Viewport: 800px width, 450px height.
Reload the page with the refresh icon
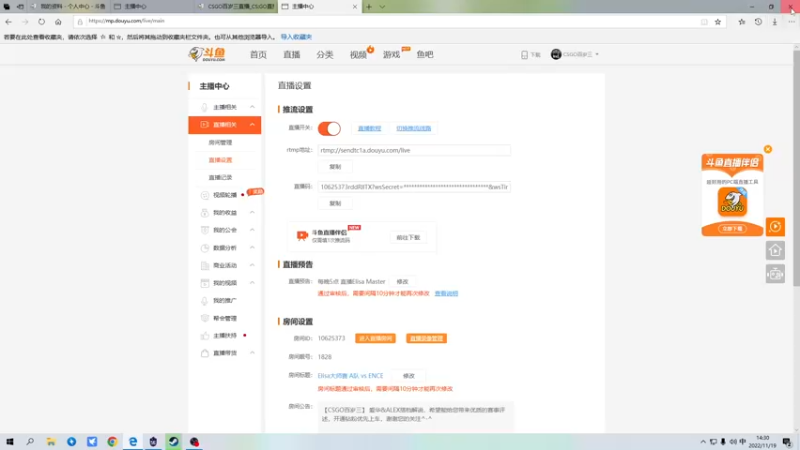[x=41, y=21]
